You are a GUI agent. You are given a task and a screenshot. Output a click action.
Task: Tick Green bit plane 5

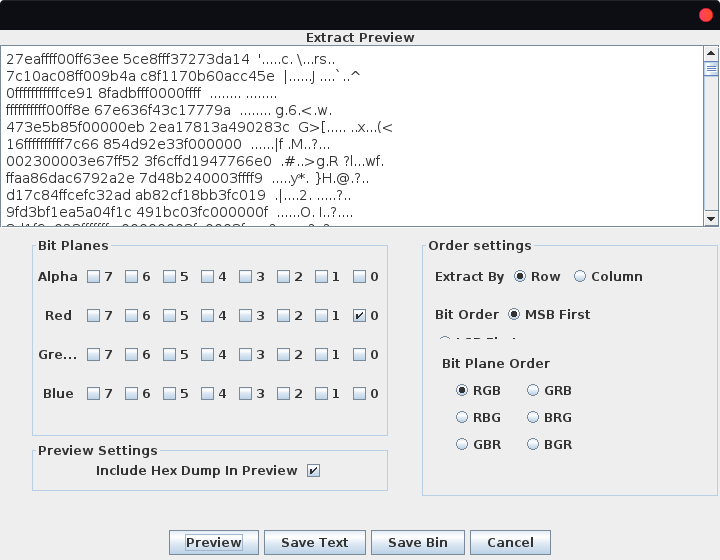click(x=170, y=354)
